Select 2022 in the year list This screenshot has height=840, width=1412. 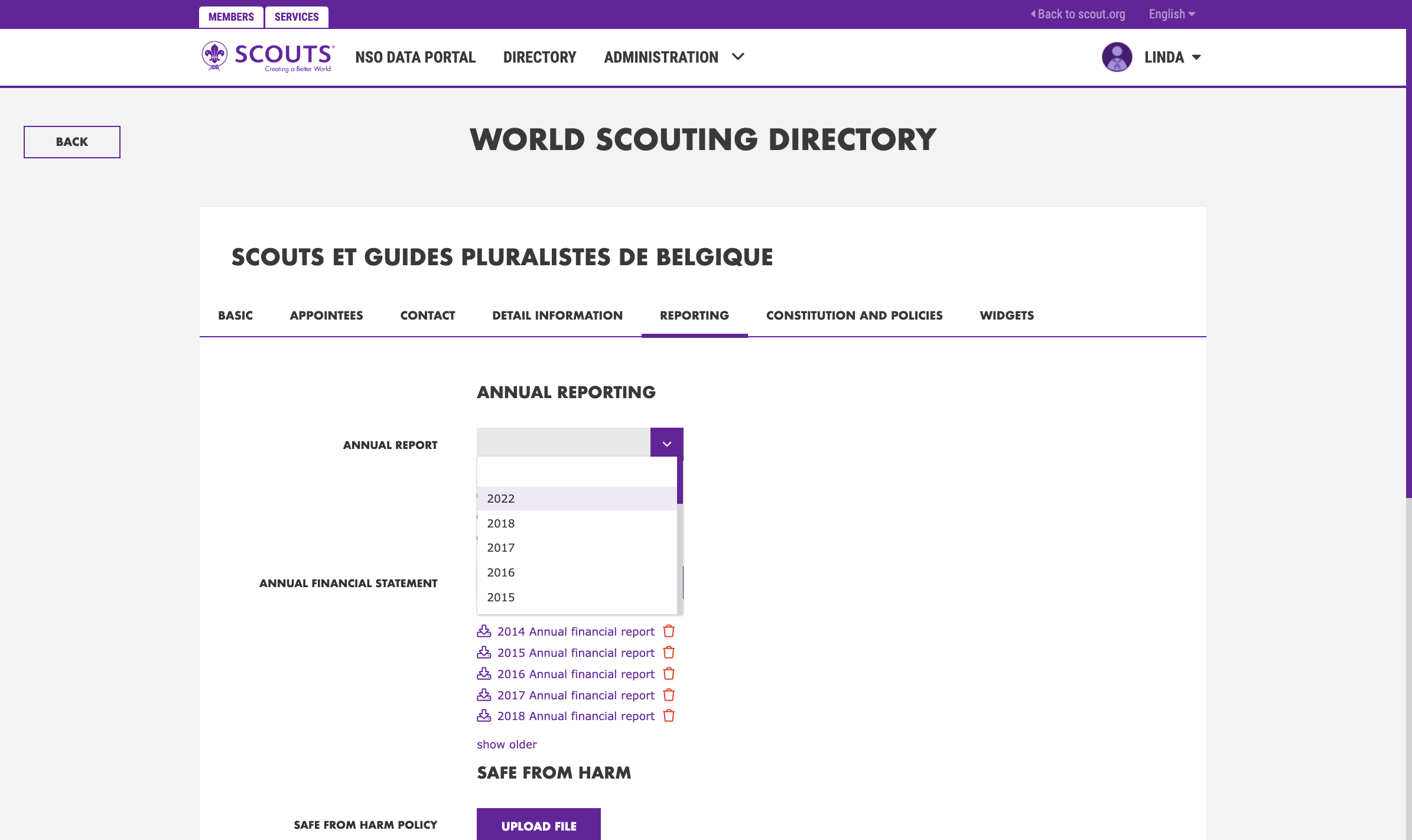point(577,499)
